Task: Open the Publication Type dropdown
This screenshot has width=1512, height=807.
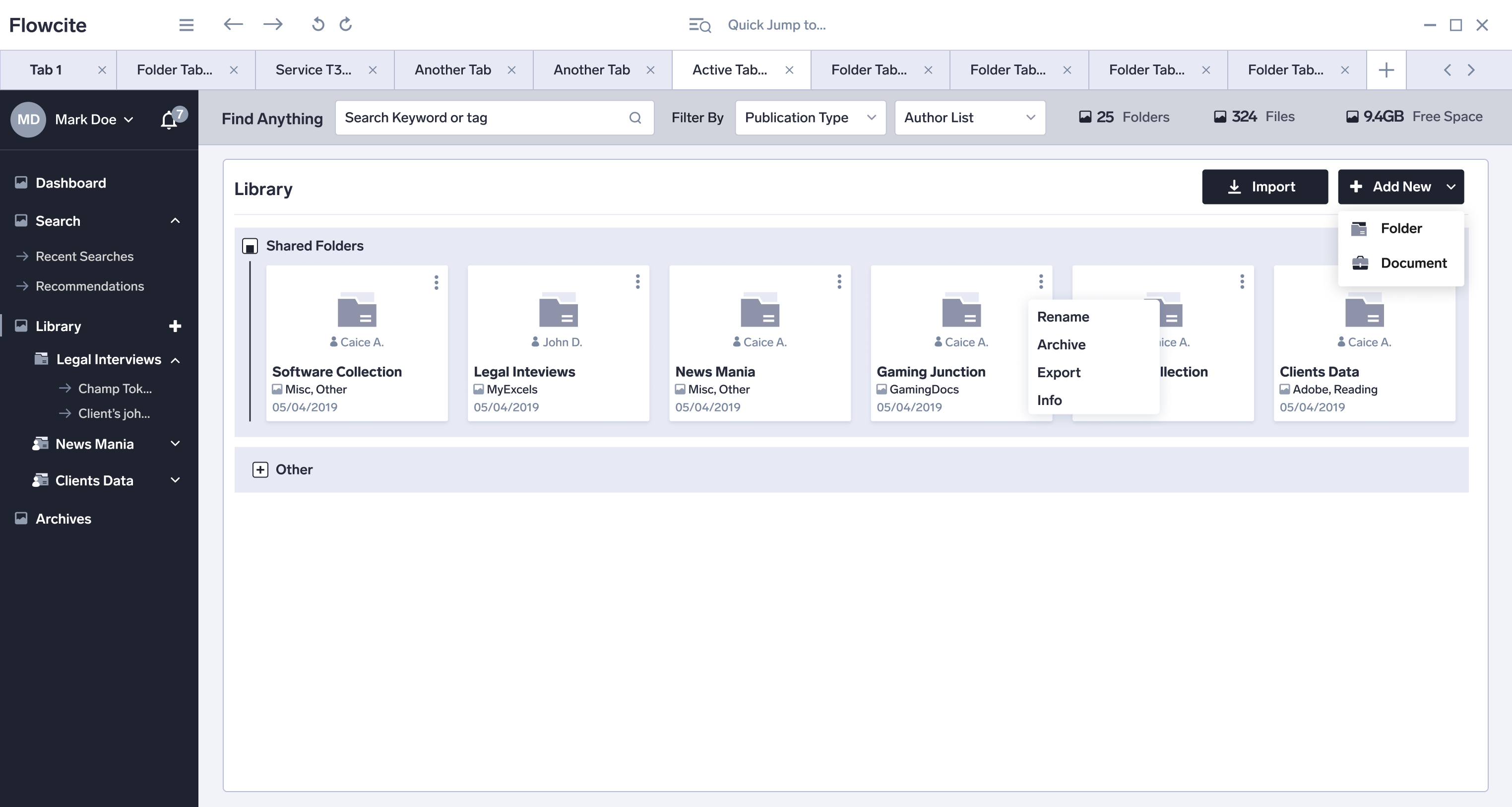Action: (810, 118)
